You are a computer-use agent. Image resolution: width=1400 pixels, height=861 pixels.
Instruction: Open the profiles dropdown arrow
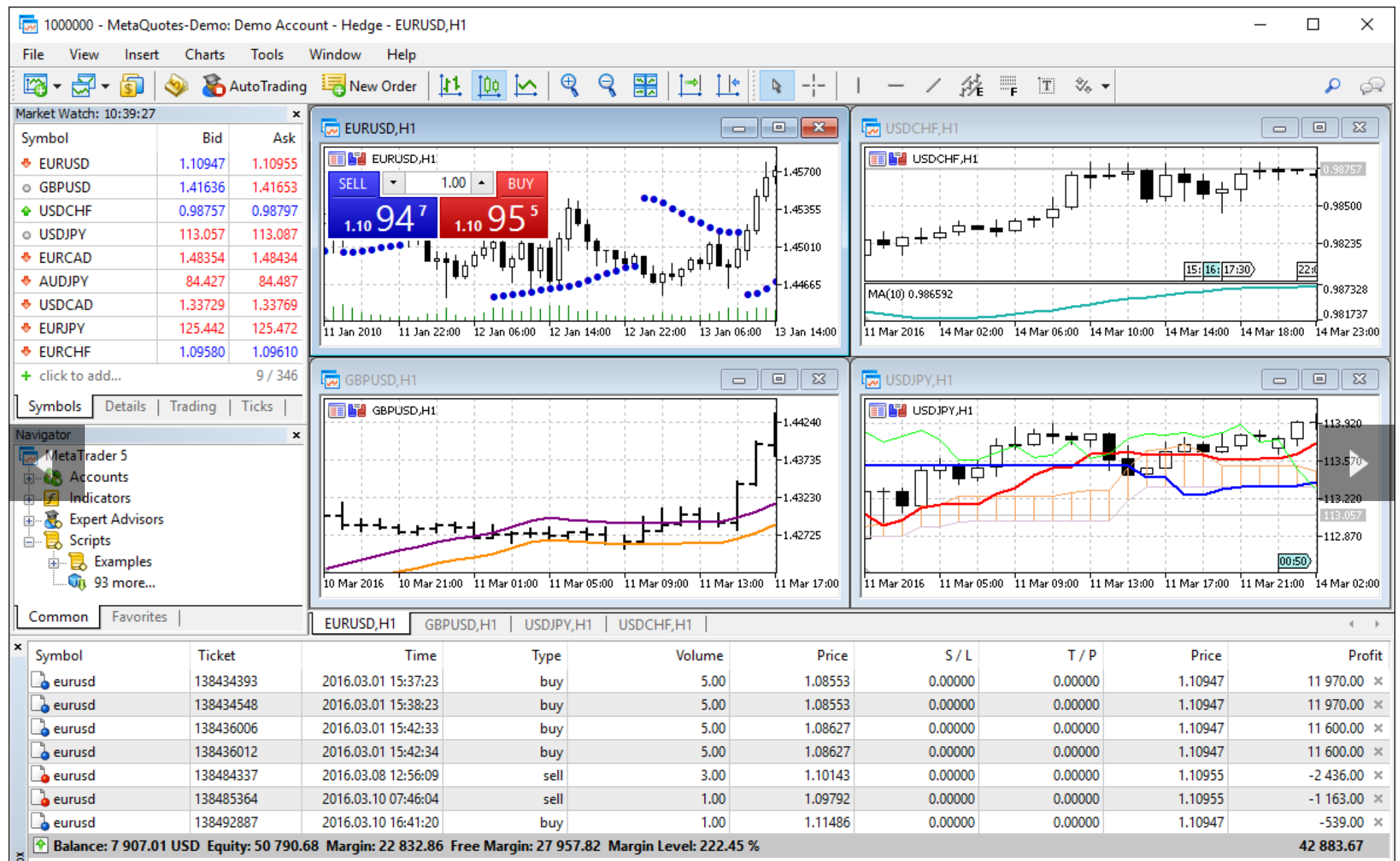[x=105, y=86]
